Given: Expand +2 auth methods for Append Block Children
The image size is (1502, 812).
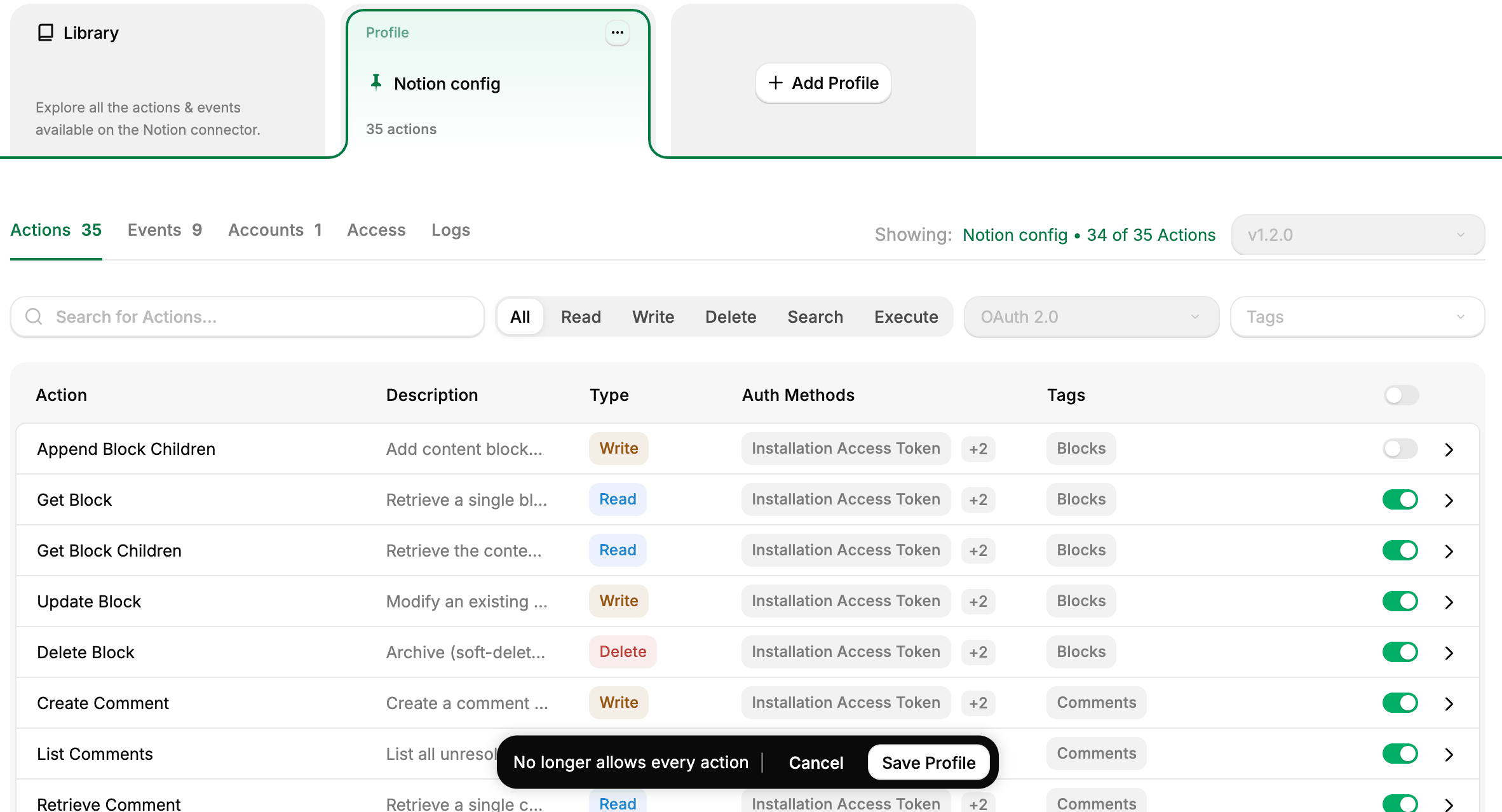Looking at the screenshot, I should click(978, 449).
